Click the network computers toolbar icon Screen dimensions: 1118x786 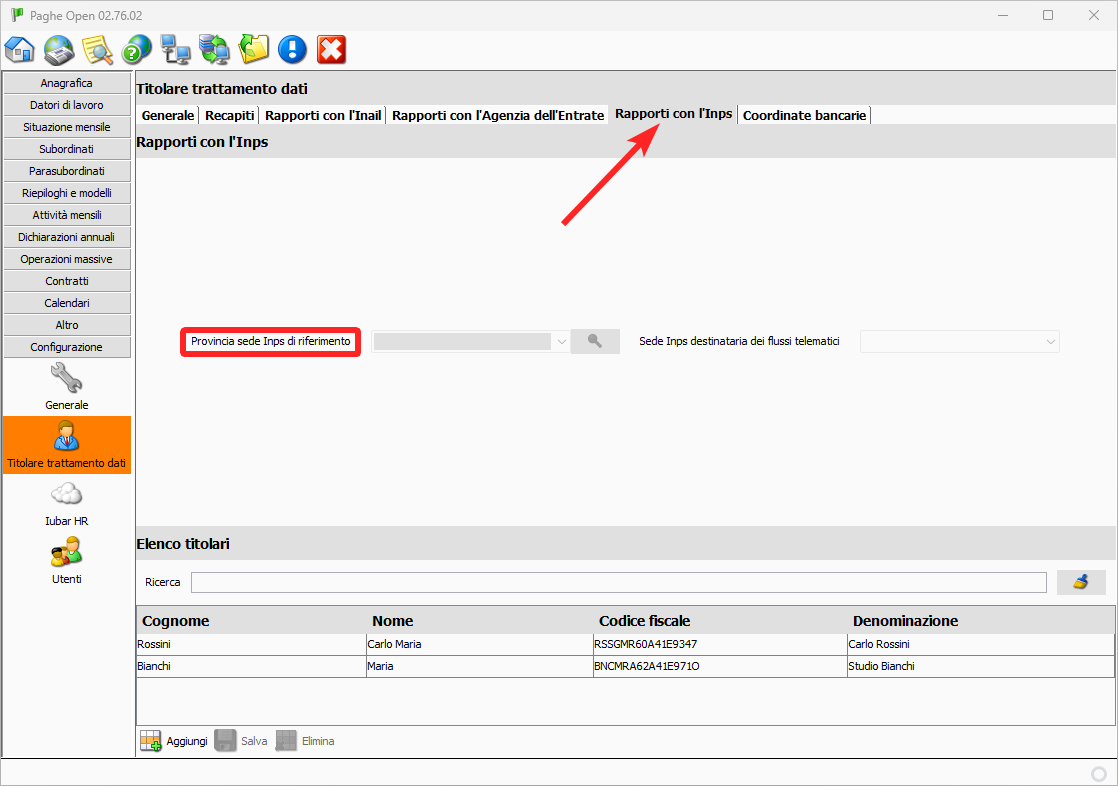(x=176, y=49)
